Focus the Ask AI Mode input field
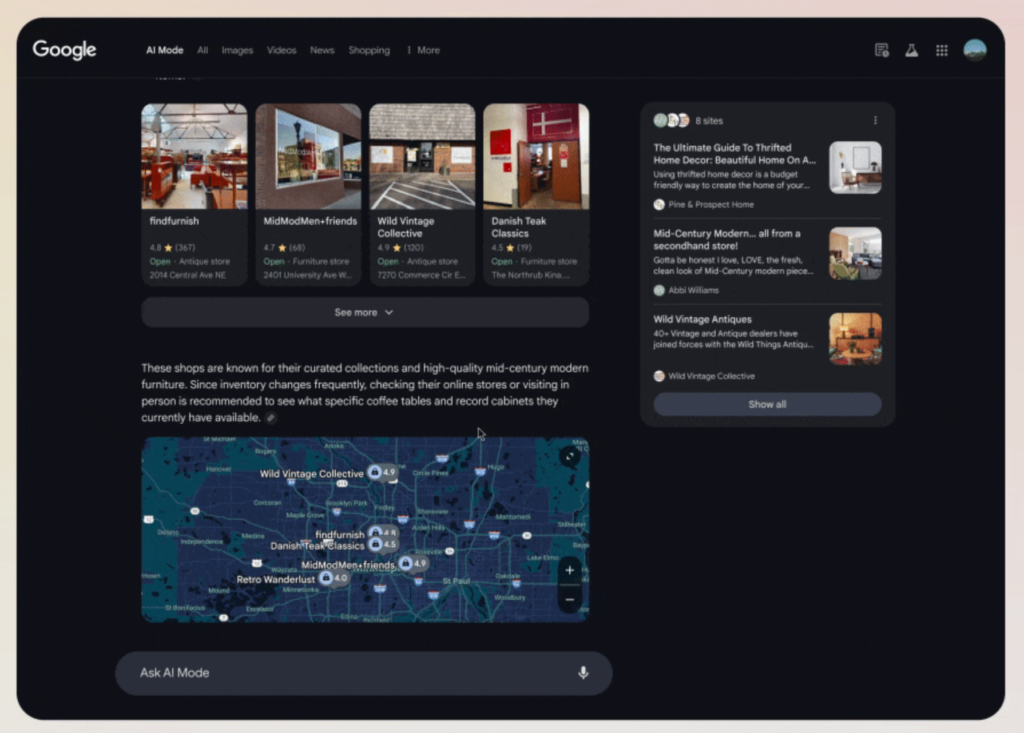Screen dimensions: 1024x733 click(364, 673)
